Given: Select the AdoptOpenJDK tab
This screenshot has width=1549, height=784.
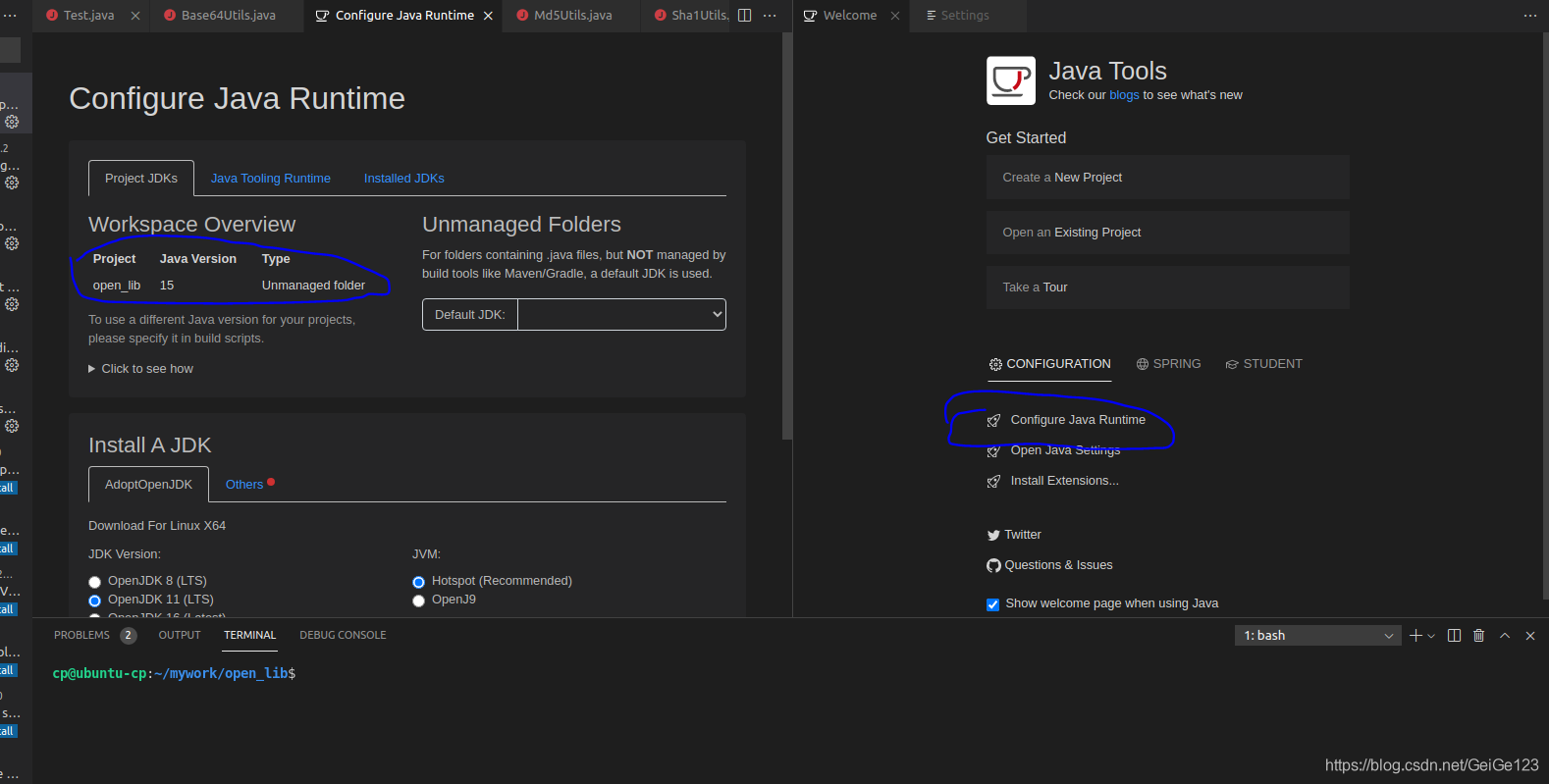Looking at the screenshot, I should (149, 485).
